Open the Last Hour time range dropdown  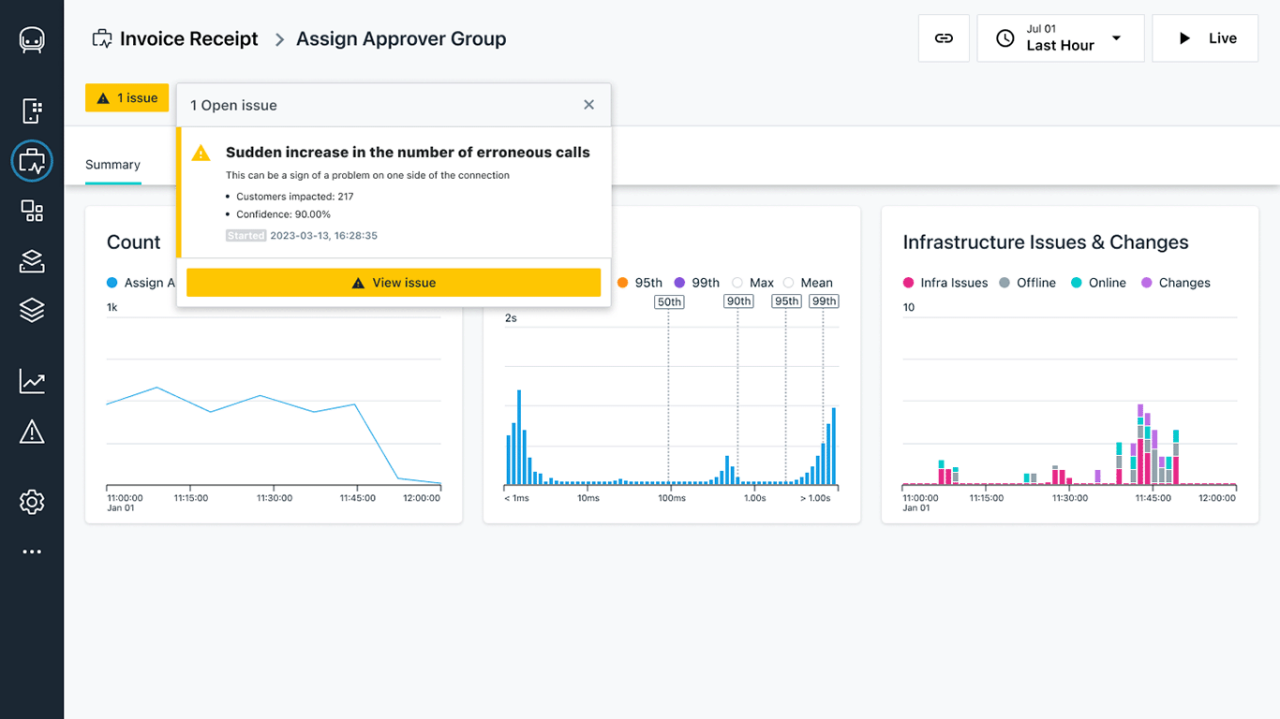(1060, 38)
